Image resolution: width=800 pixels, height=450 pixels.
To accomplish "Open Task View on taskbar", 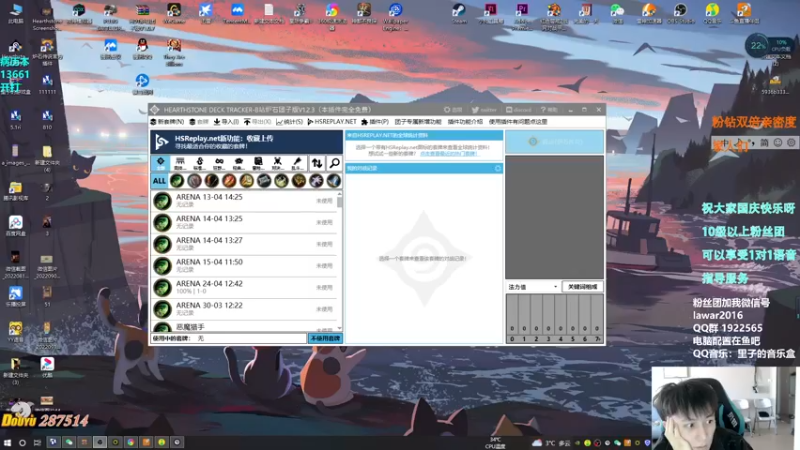I will (x=37, y=442).
